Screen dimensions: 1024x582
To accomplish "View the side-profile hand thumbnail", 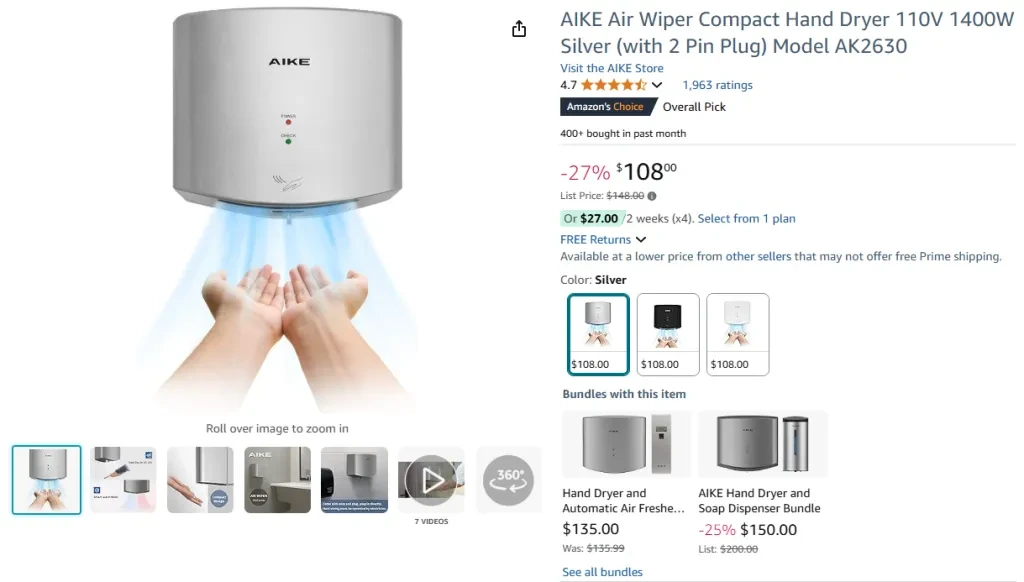I will [200, 480].
